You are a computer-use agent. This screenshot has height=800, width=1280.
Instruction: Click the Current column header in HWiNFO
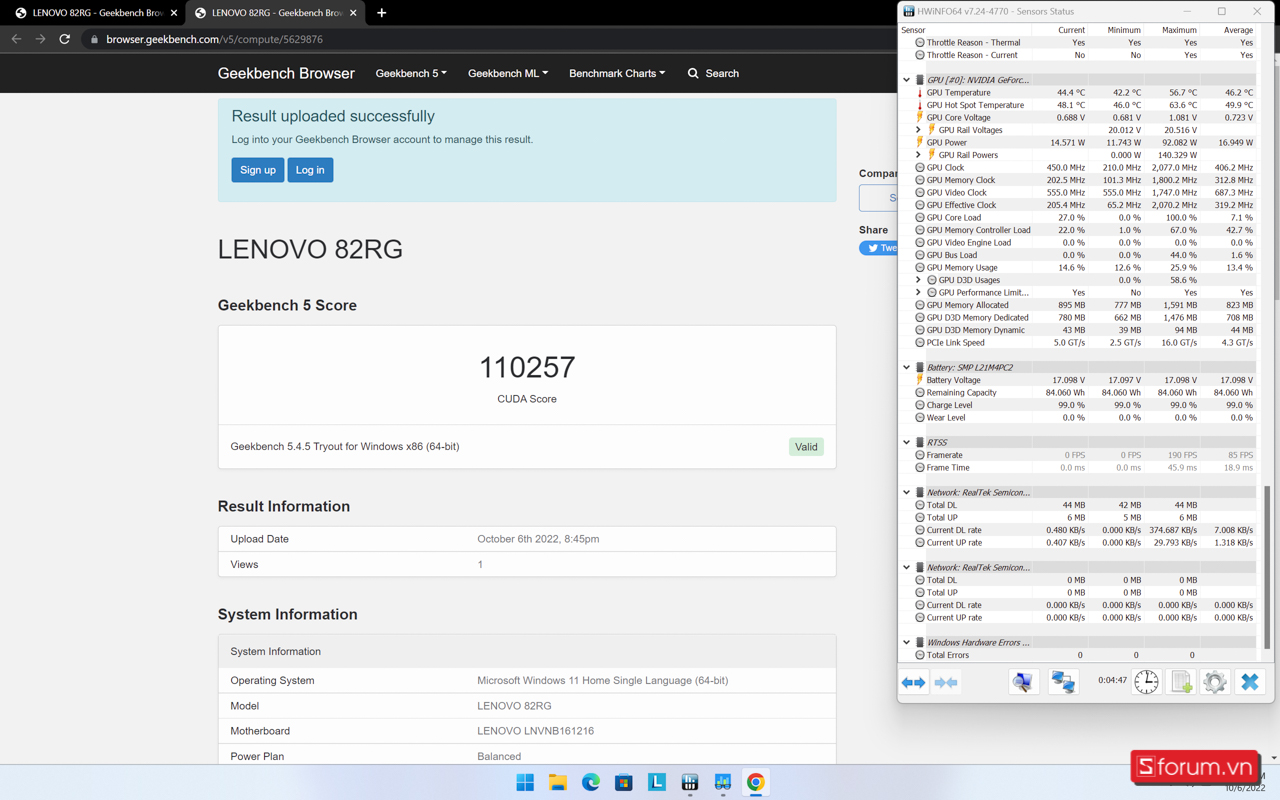click(x=1071, y=30)
